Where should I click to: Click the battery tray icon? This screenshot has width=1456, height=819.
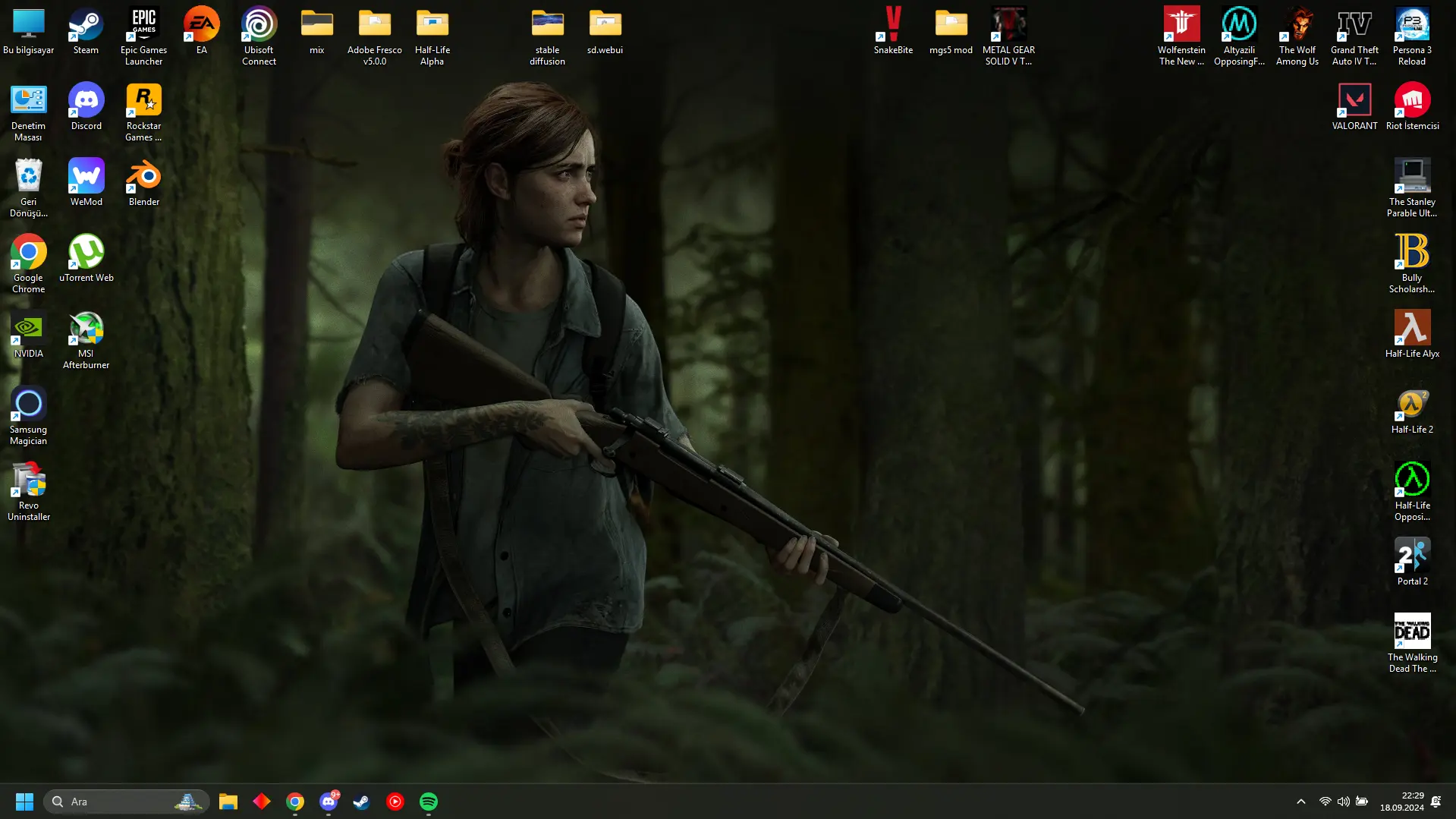coord(1362,802)
